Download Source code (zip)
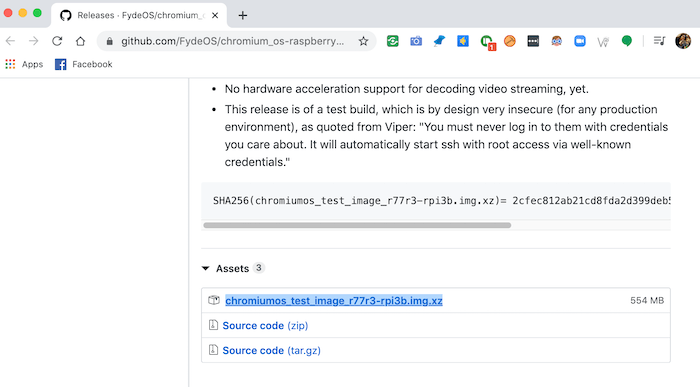700x387 pixels. click(x=265, y=325)
